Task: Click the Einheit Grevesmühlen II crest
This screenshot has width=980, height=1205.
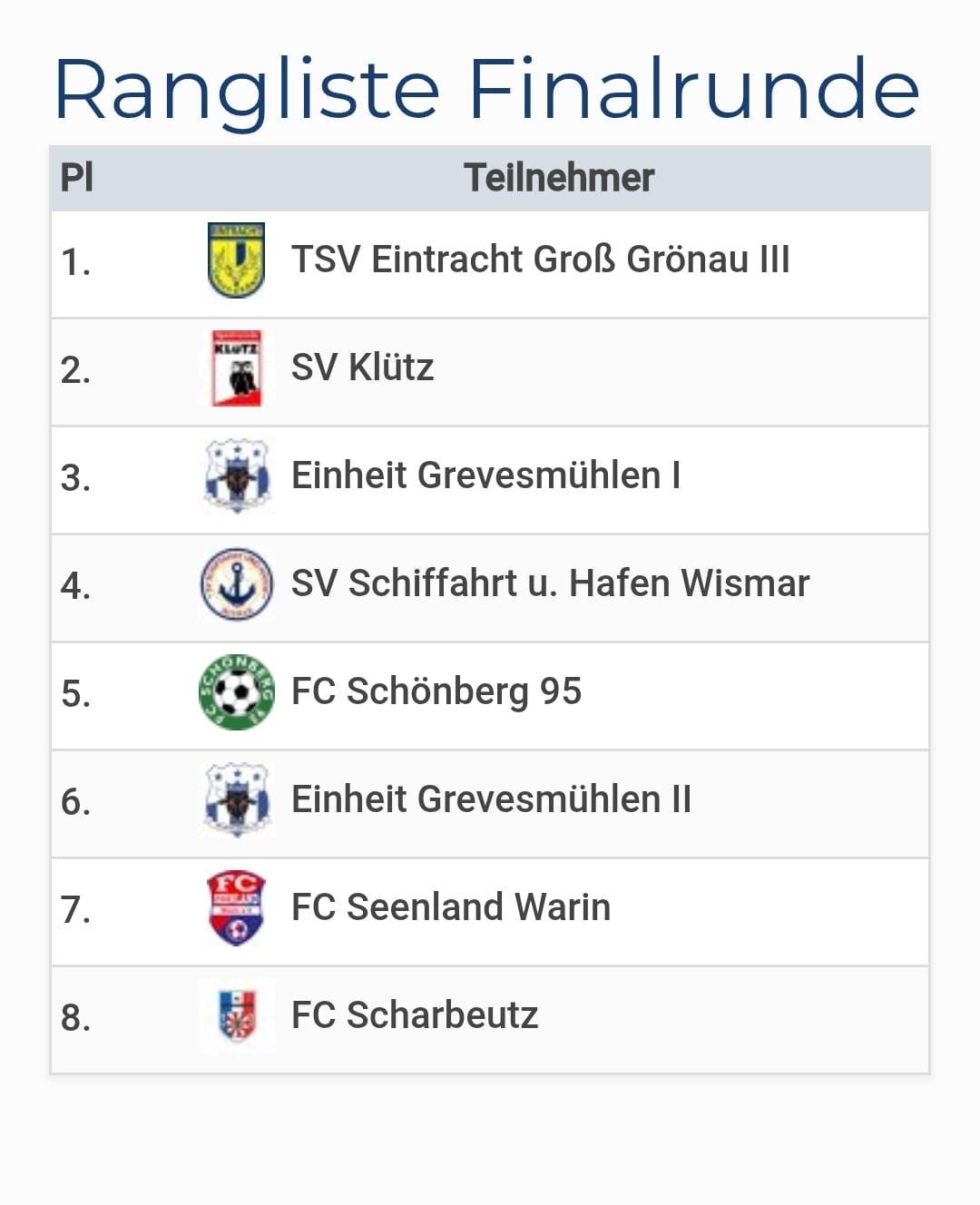Action: (236, 800)
